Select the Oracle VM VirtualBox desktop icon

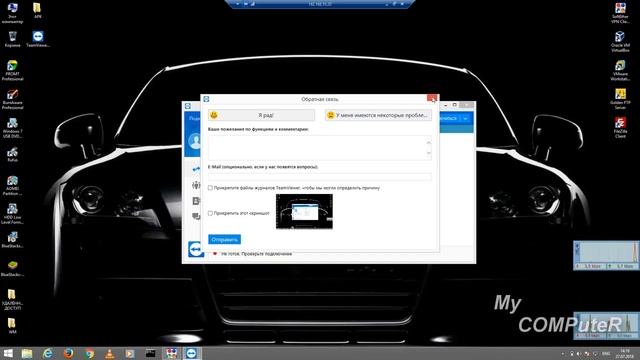(620, 41)
